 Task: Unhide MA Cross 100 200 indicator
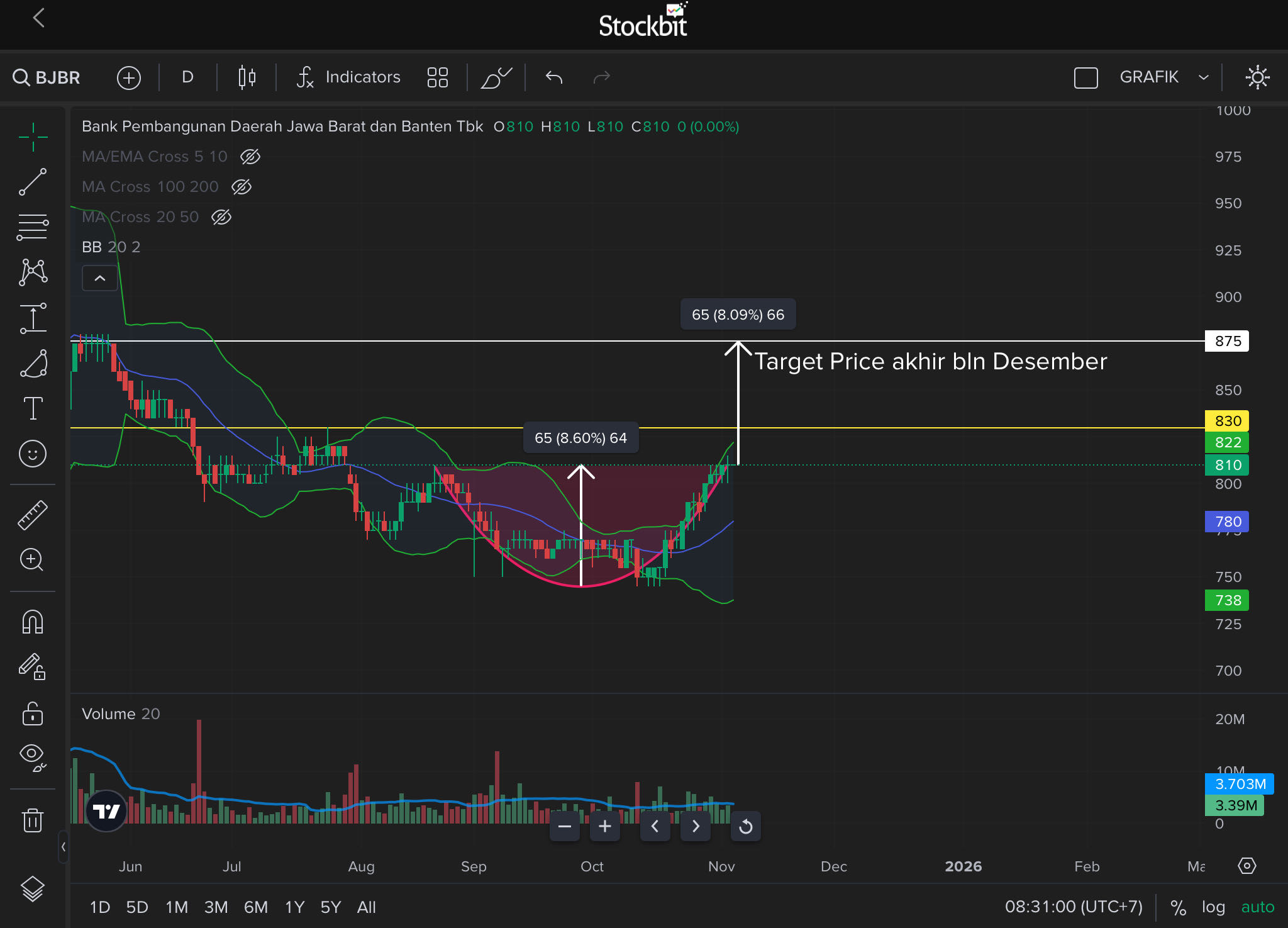[241, 187]
